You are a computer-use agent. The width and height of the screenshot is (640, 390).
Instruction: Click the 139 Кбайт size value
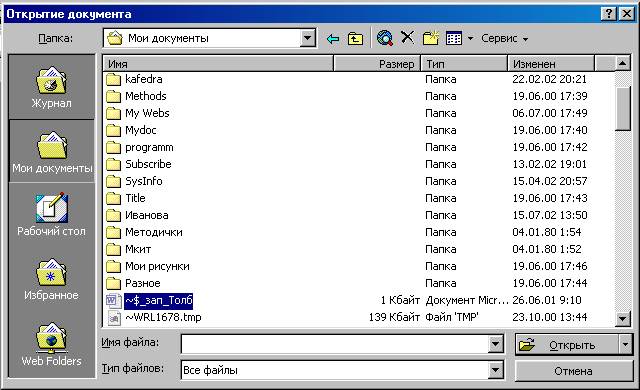394,317
